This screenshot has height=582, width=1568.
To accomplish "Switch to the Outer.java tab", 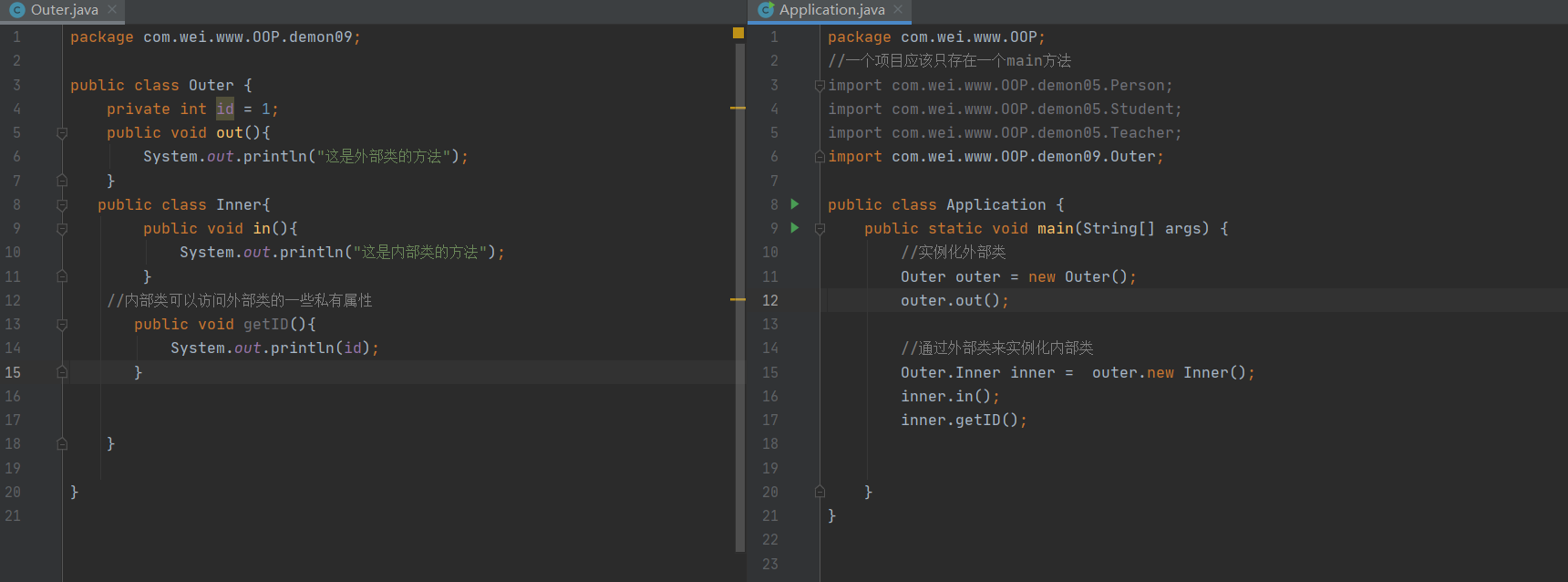I will 63,10.
